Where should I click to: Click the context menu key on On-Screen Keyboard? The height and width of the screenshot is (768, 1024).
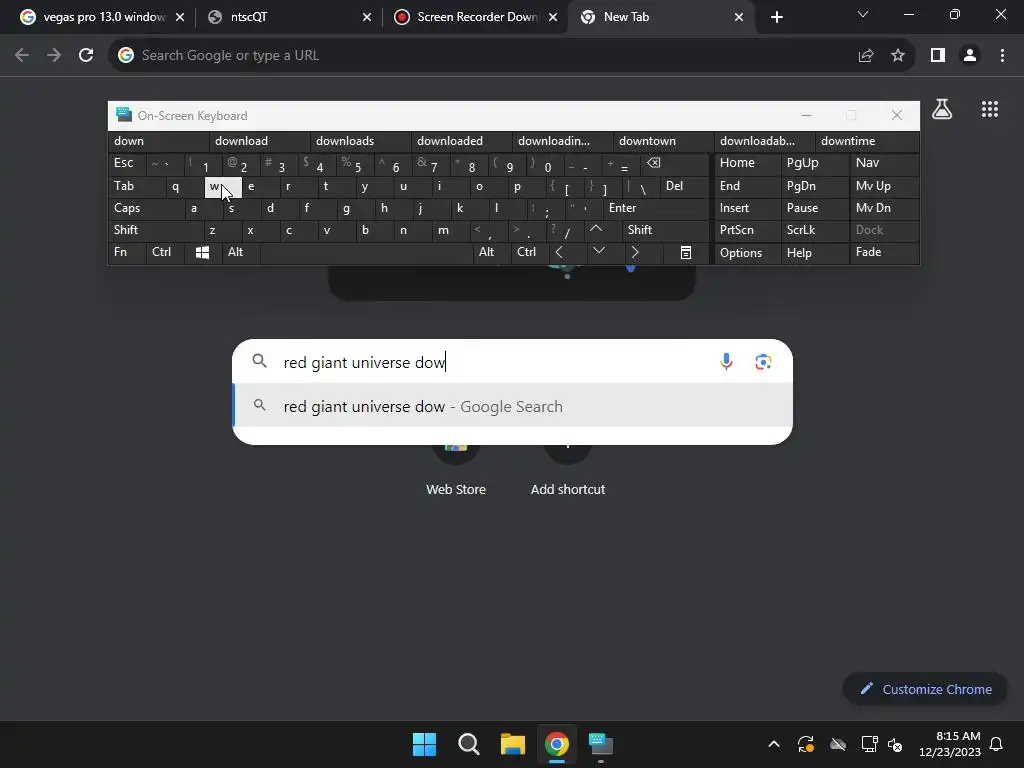[x=686, y=253]
